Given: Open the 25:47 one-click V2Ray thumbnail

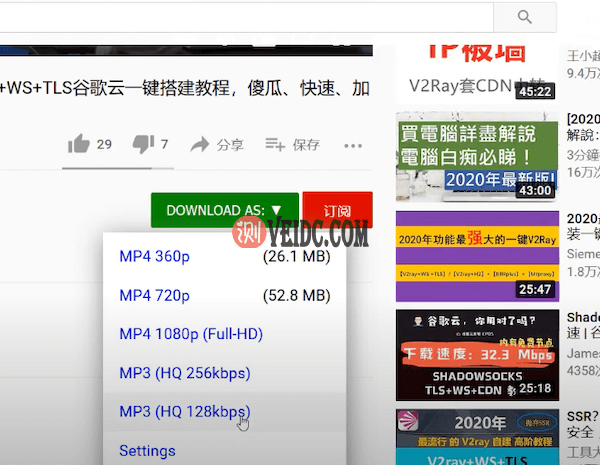Looking at the screenshot, I should [x=475, y=254].
